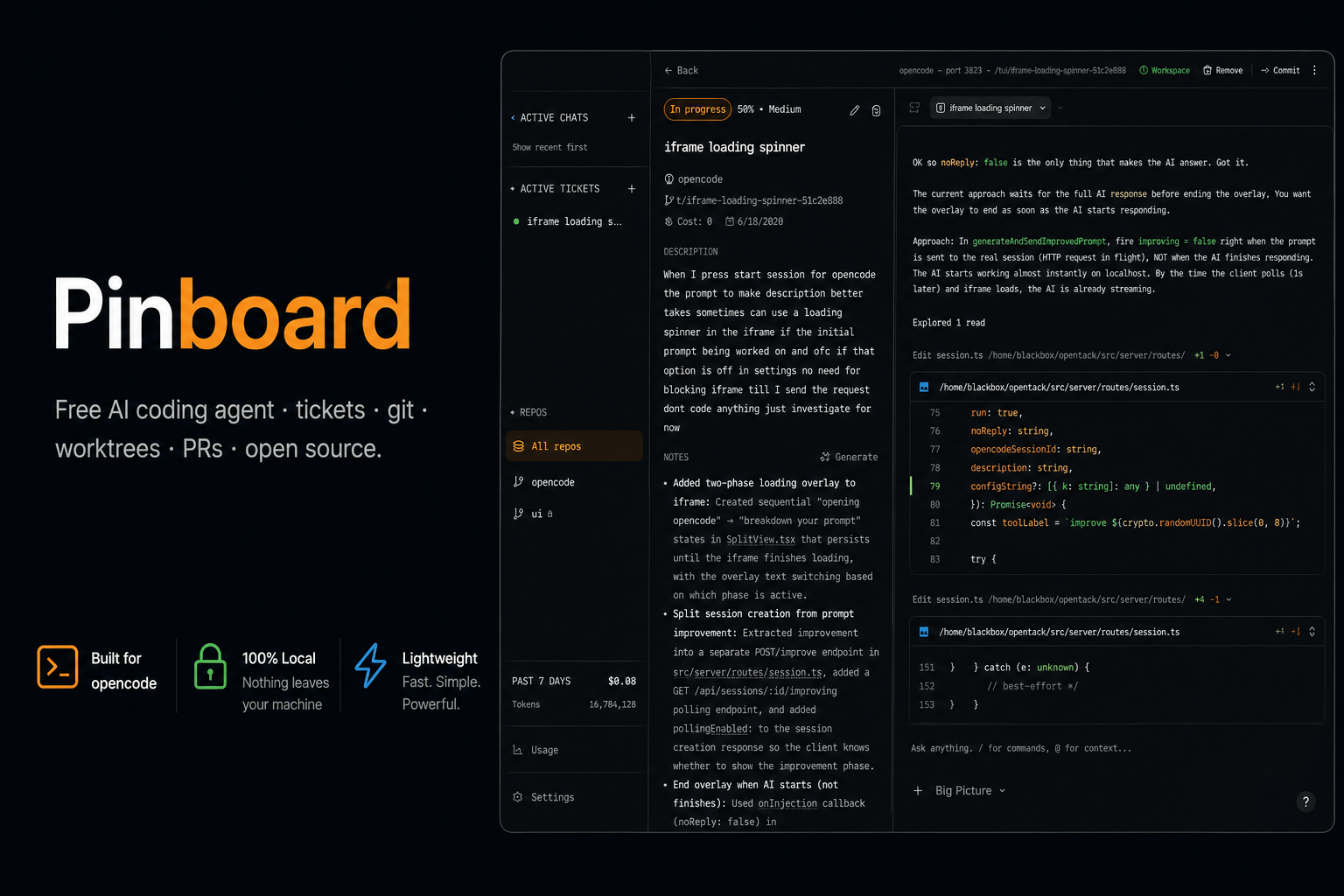Image resolution: width=1344 pixels, height=896 pixels.
Task: Toggle expand arrows on first session.ts diff header
Action: 1312,387
